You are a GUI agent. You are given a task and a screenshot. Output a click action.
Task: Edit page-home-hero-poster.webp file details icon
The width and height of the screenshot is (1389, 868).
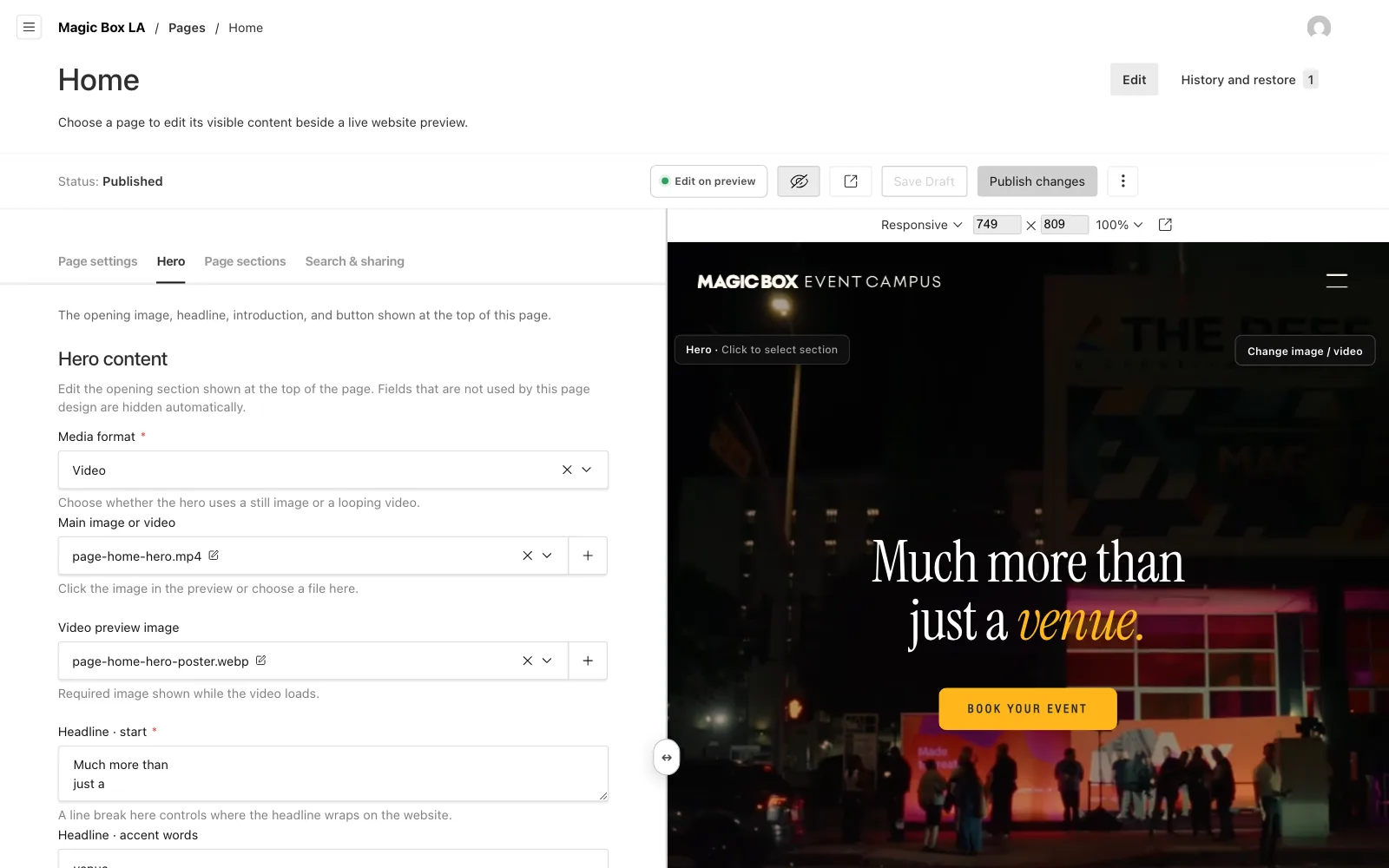coord(260,661)
